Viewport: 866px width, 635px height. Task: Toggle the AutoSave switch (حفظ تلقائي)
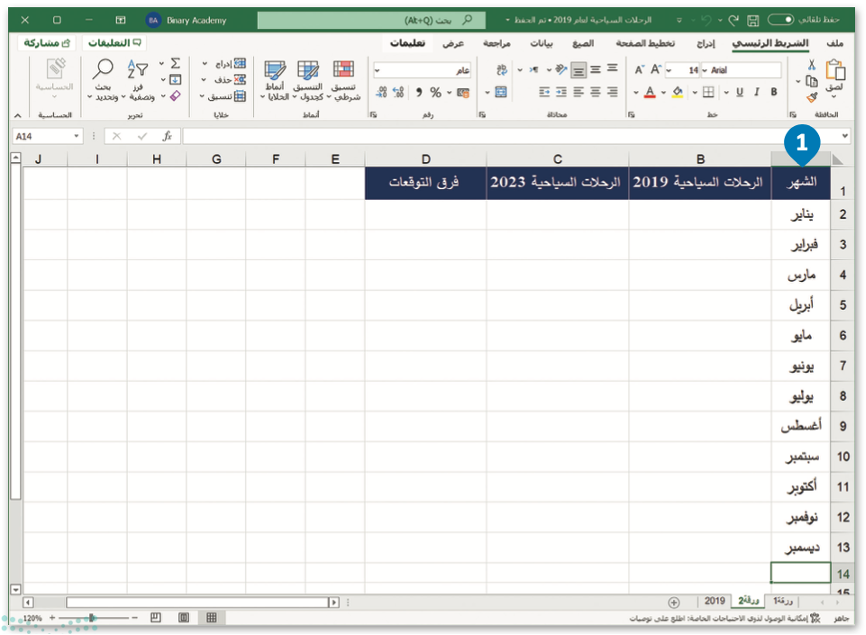coord(781,20)
